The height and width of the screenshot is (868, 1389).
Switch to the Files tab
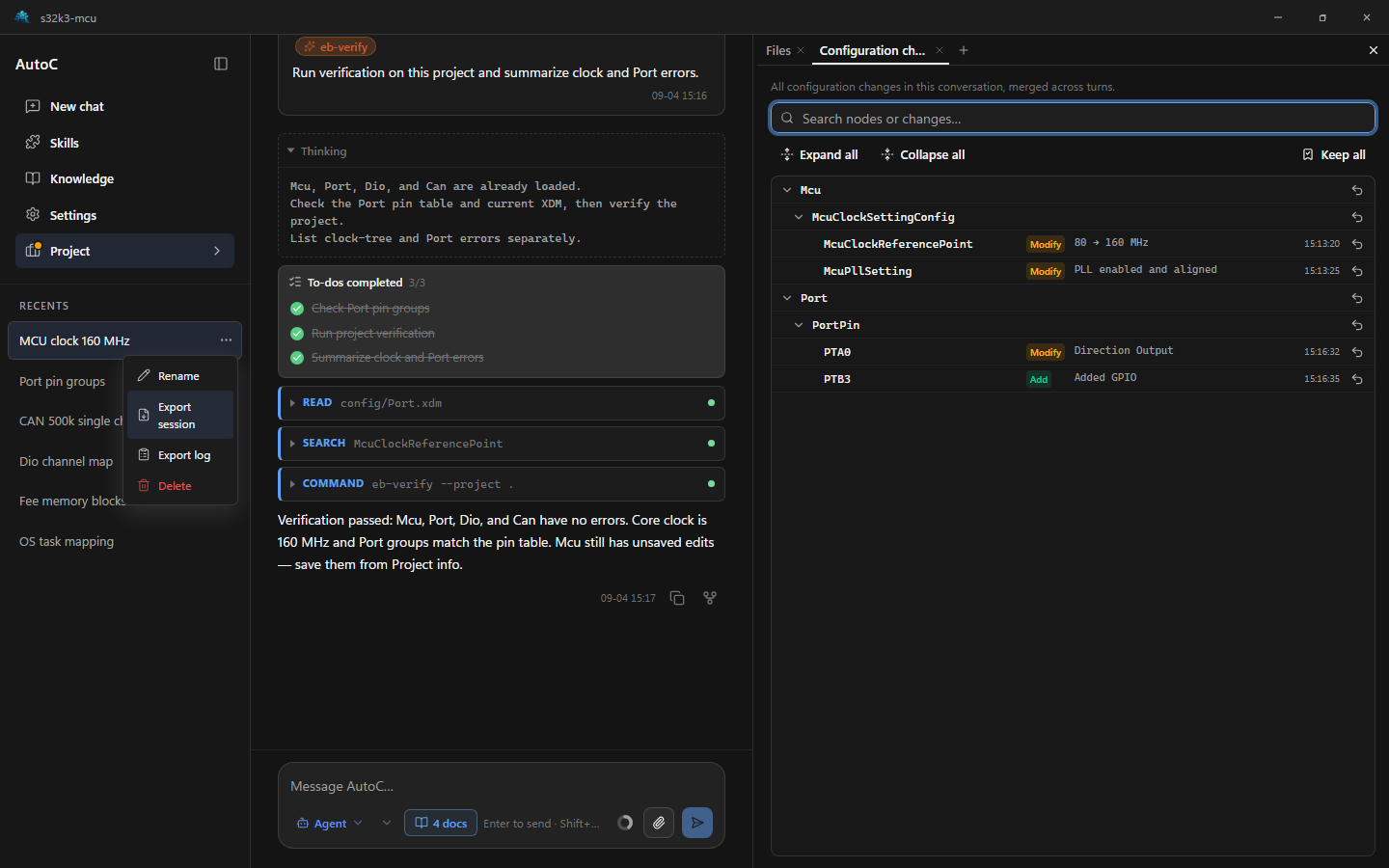pos(777,50)
